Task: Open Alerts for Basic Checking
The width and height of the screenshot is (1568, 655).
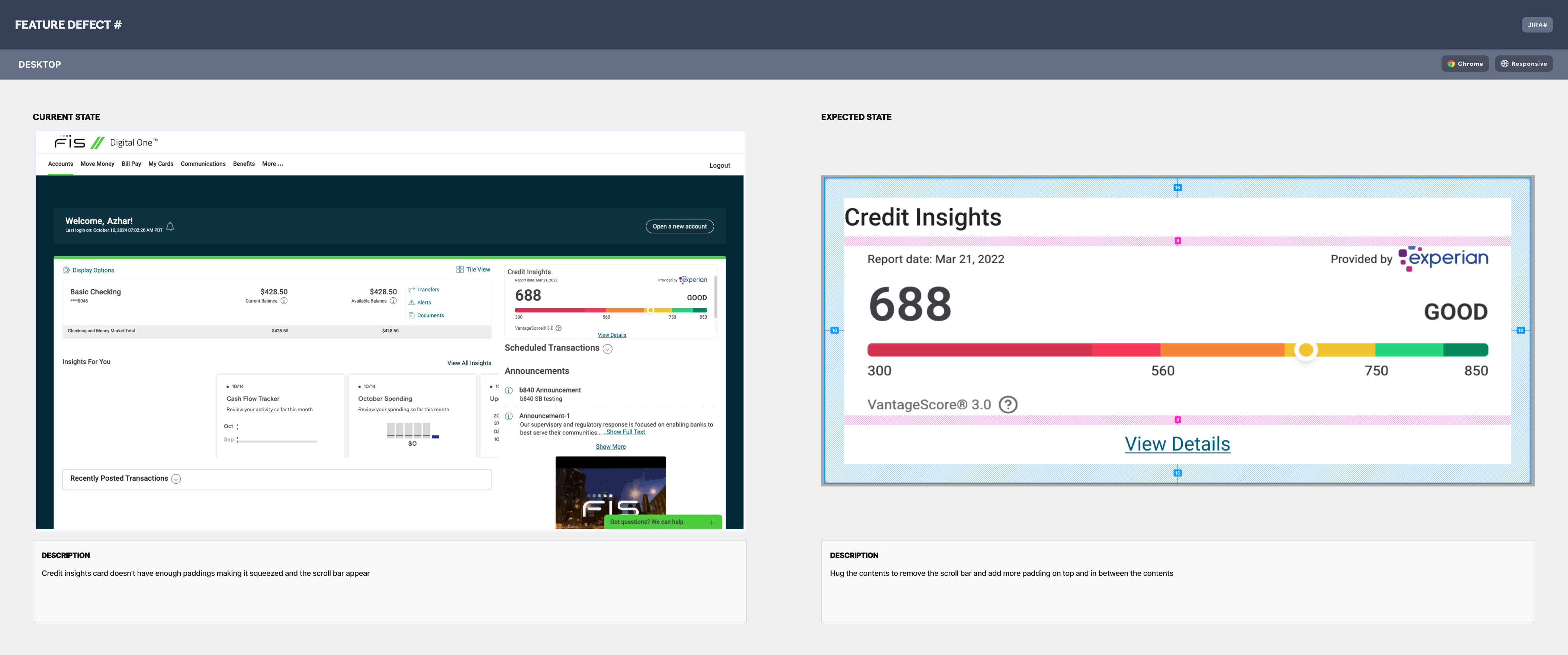Action: (420, 302)
